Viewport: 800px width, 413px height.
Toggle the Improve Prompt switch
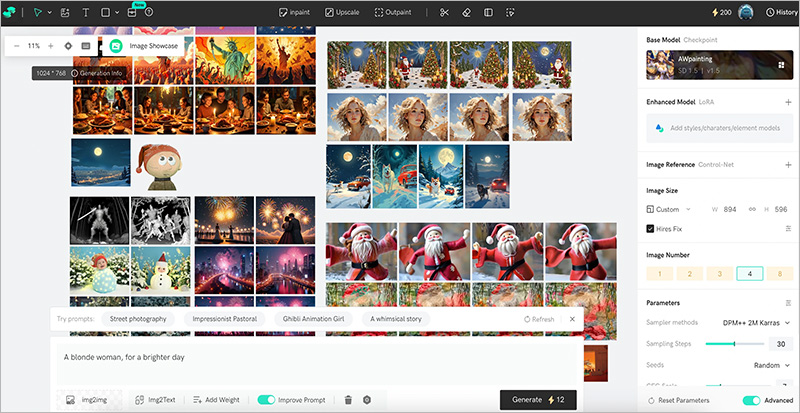click(266, 400)
